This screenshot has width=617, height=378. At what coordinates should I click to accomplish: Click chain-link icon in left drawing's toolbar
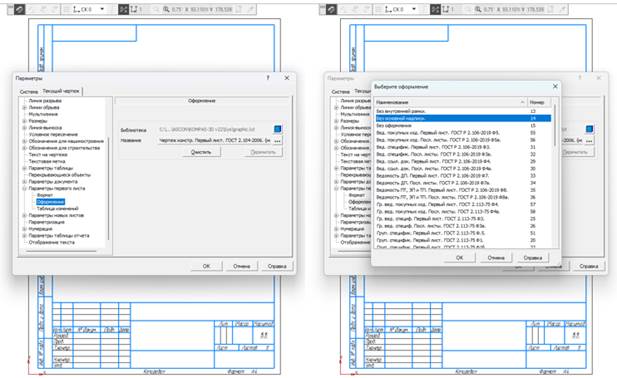click(x=20, y=9)
